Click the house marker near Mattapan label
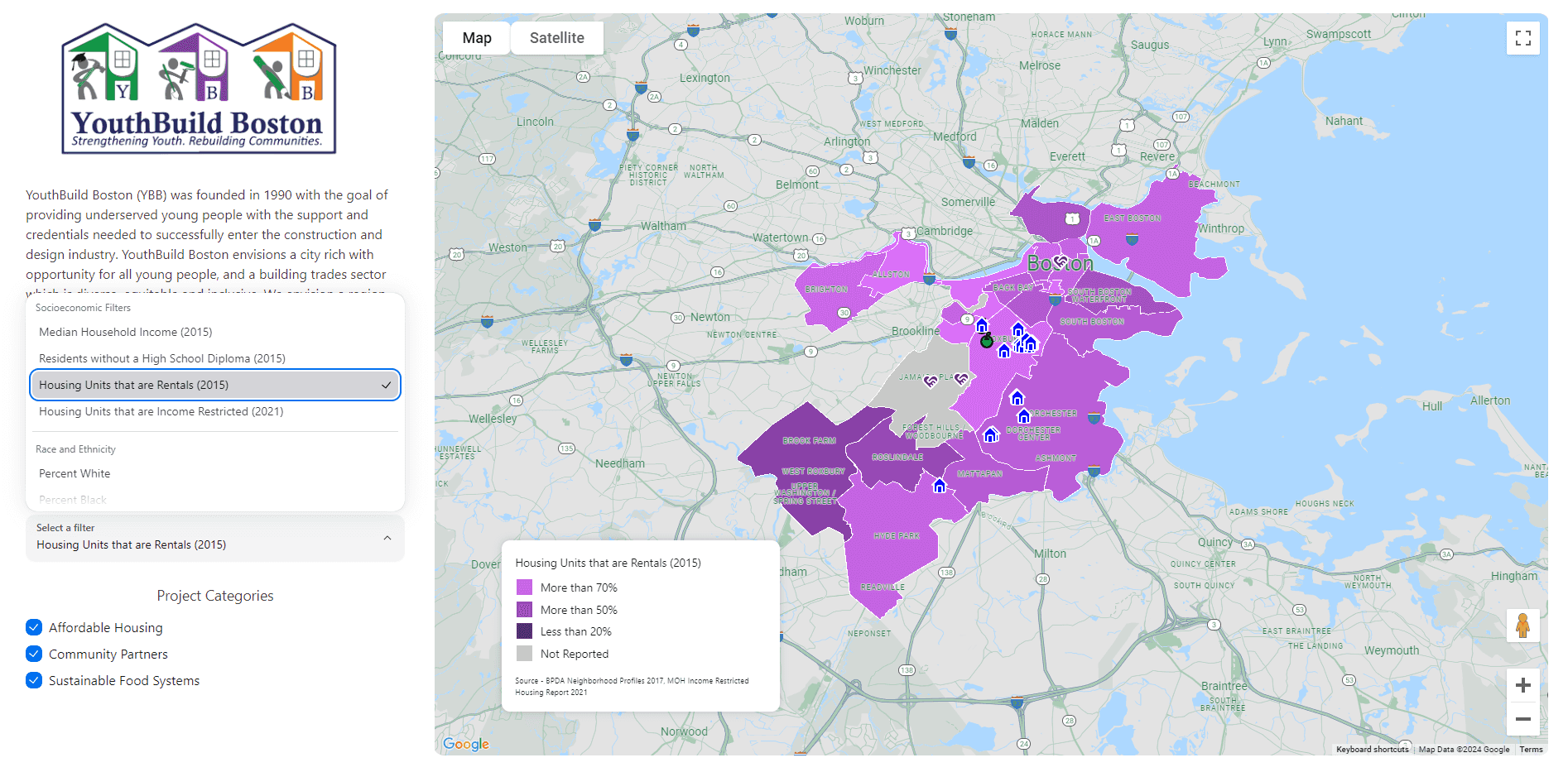This screenshot has width=1568, height=772. pos(940,486)
